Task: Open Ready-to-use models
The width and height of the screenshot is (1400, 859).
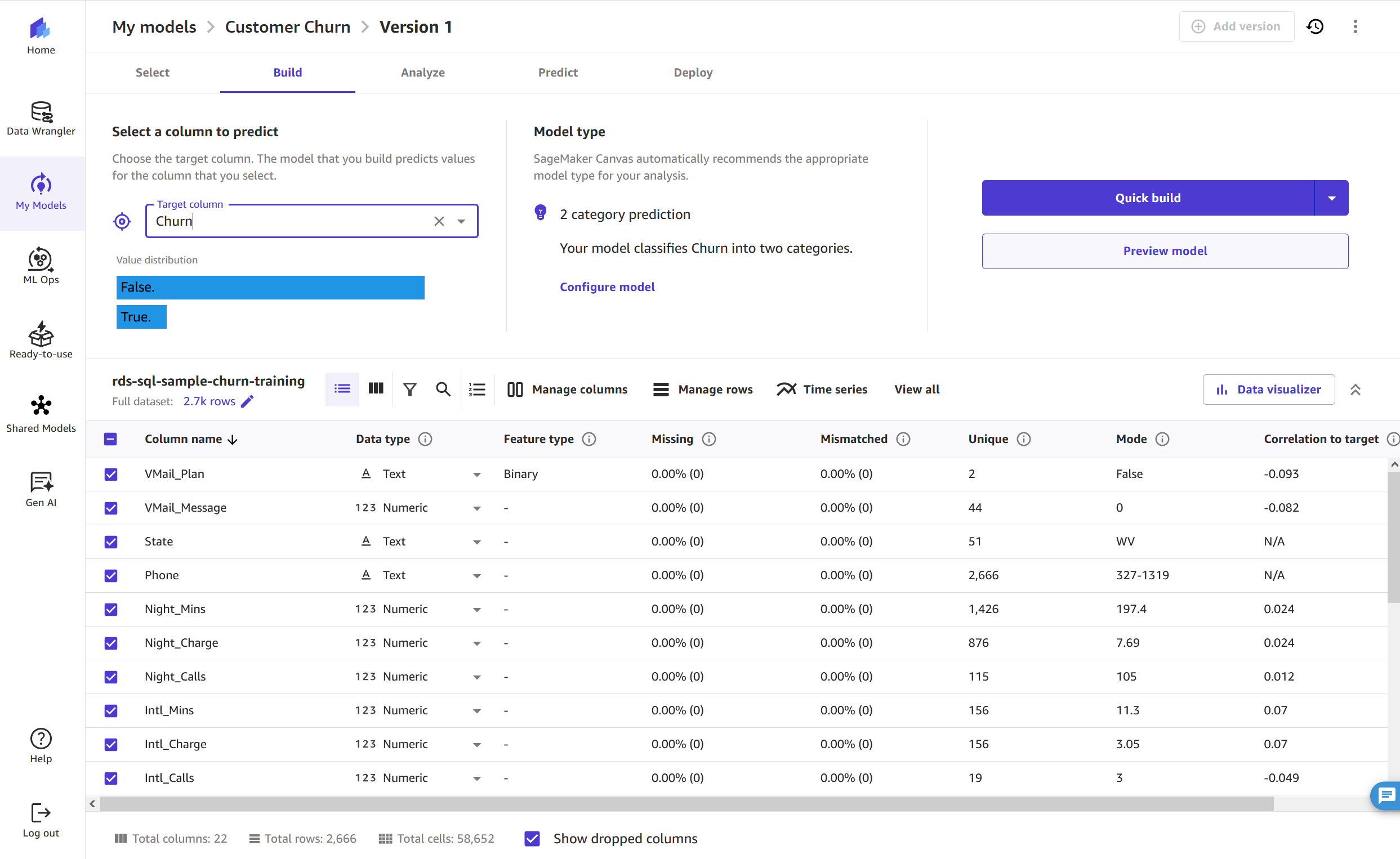Action: (x=41, y=341)
